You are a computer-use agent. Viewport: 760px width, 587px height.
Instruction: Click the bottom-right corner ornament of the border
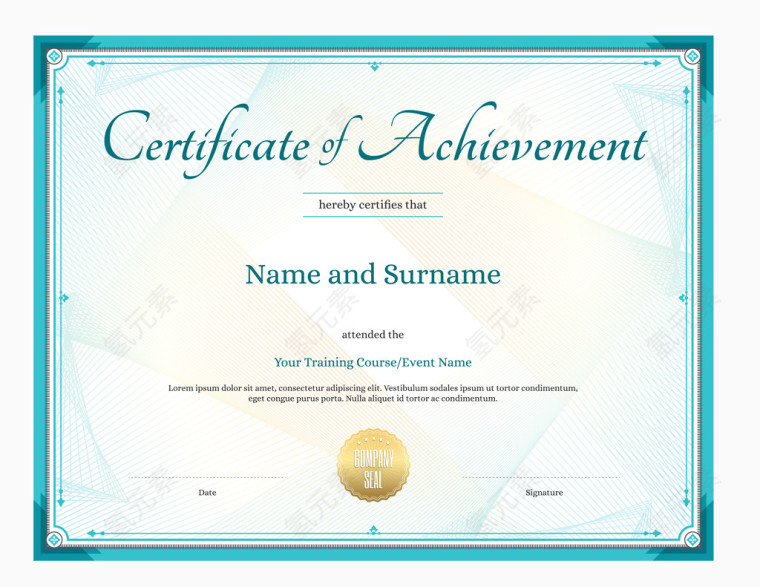pos(692,540)
